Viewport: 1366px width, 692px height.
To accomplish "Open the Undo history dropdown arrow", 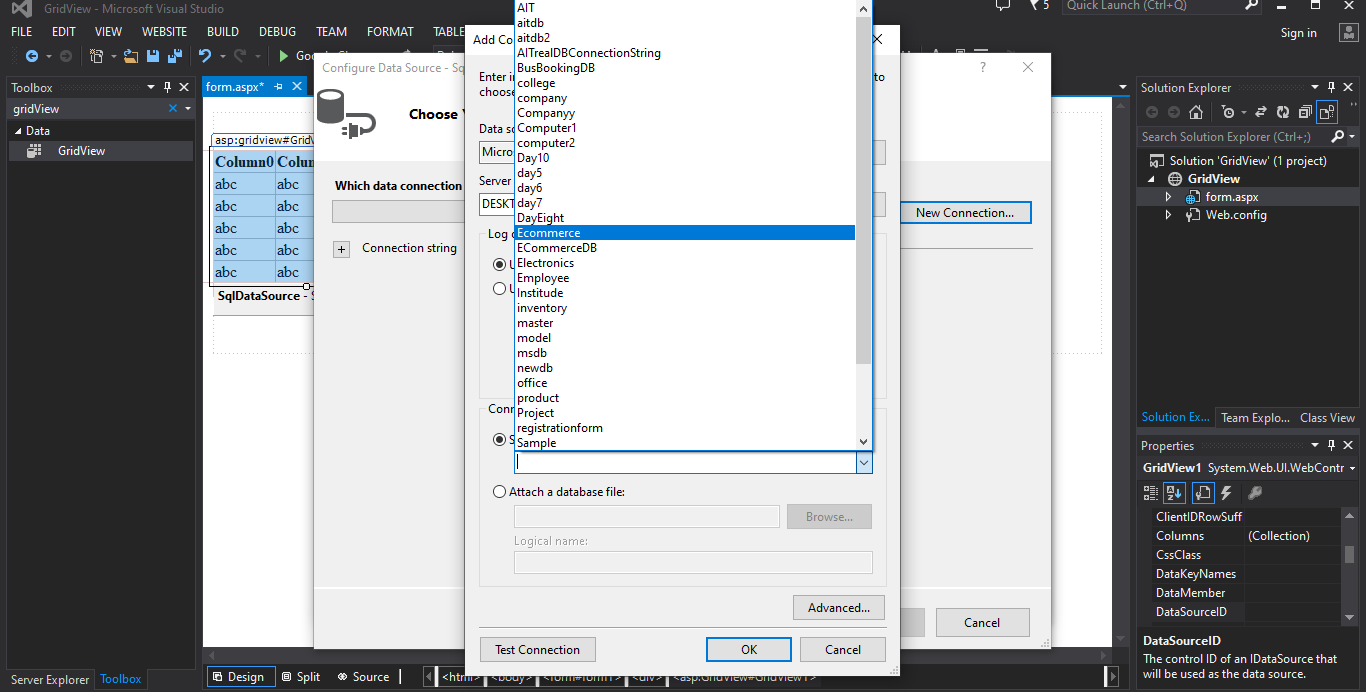I will point(221,56).
